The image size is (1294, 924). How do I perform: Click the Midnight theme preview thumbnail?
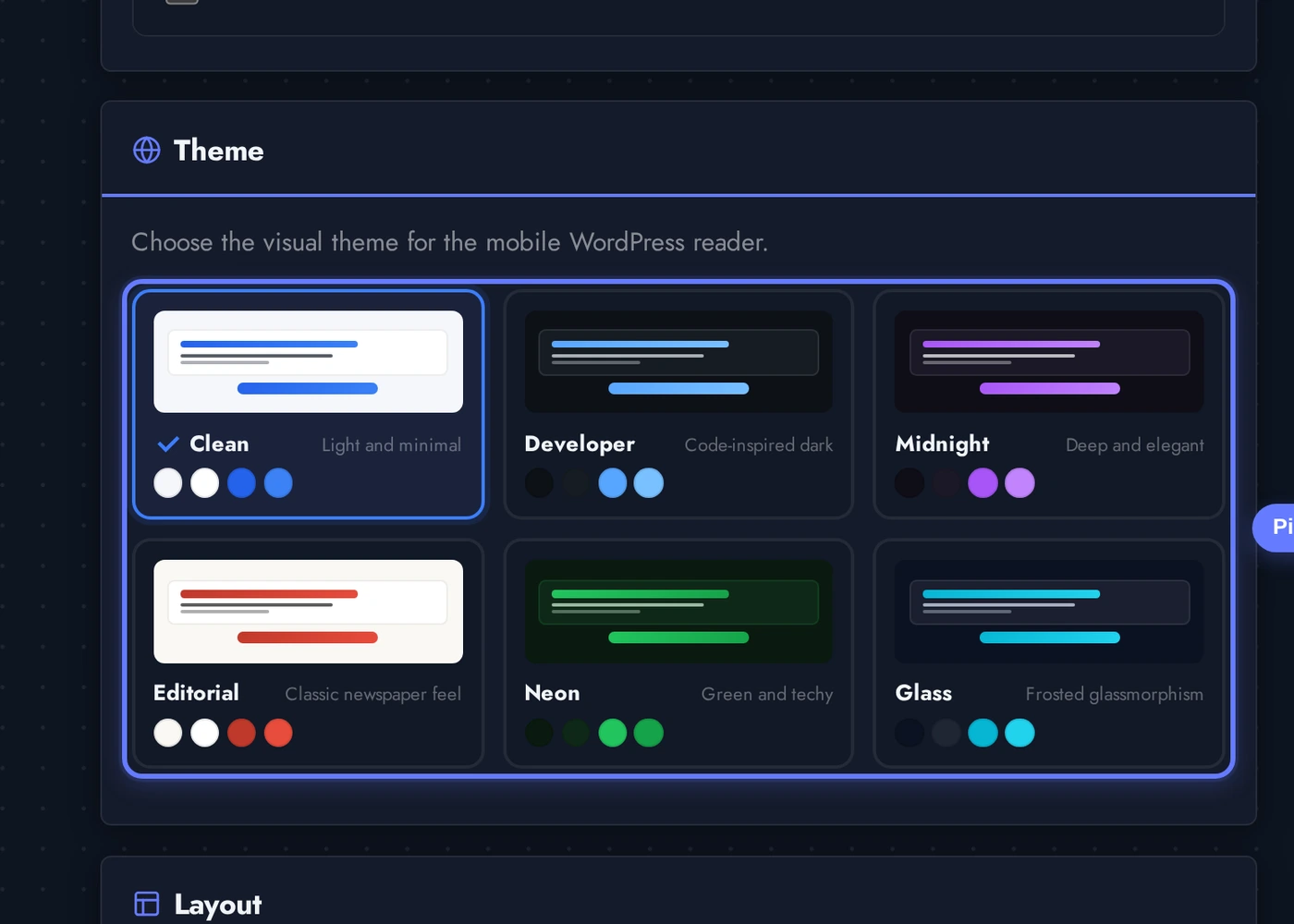click(1048, 362)
